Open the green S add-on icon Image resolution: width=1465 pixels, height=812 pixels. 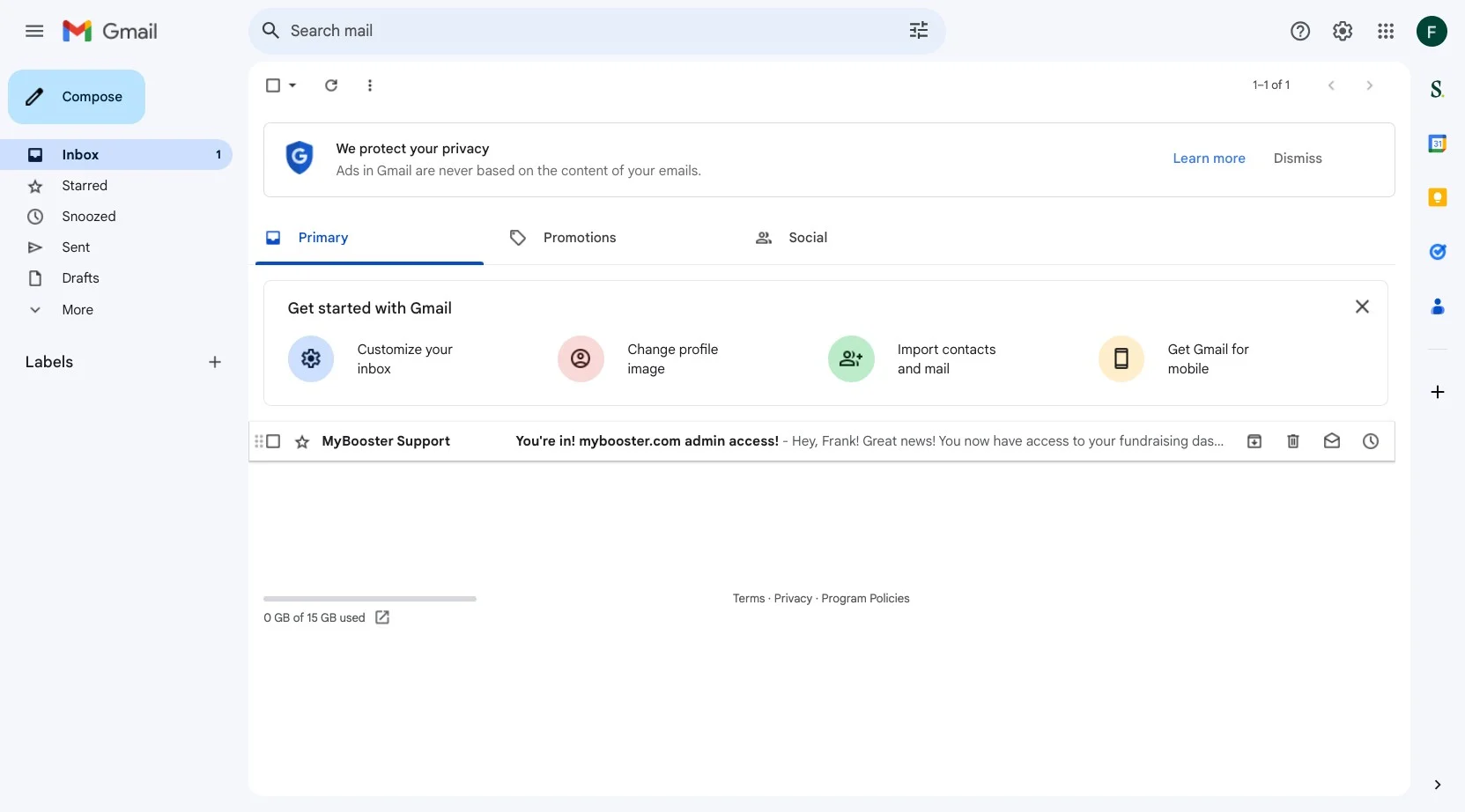tap(1438, 89)
